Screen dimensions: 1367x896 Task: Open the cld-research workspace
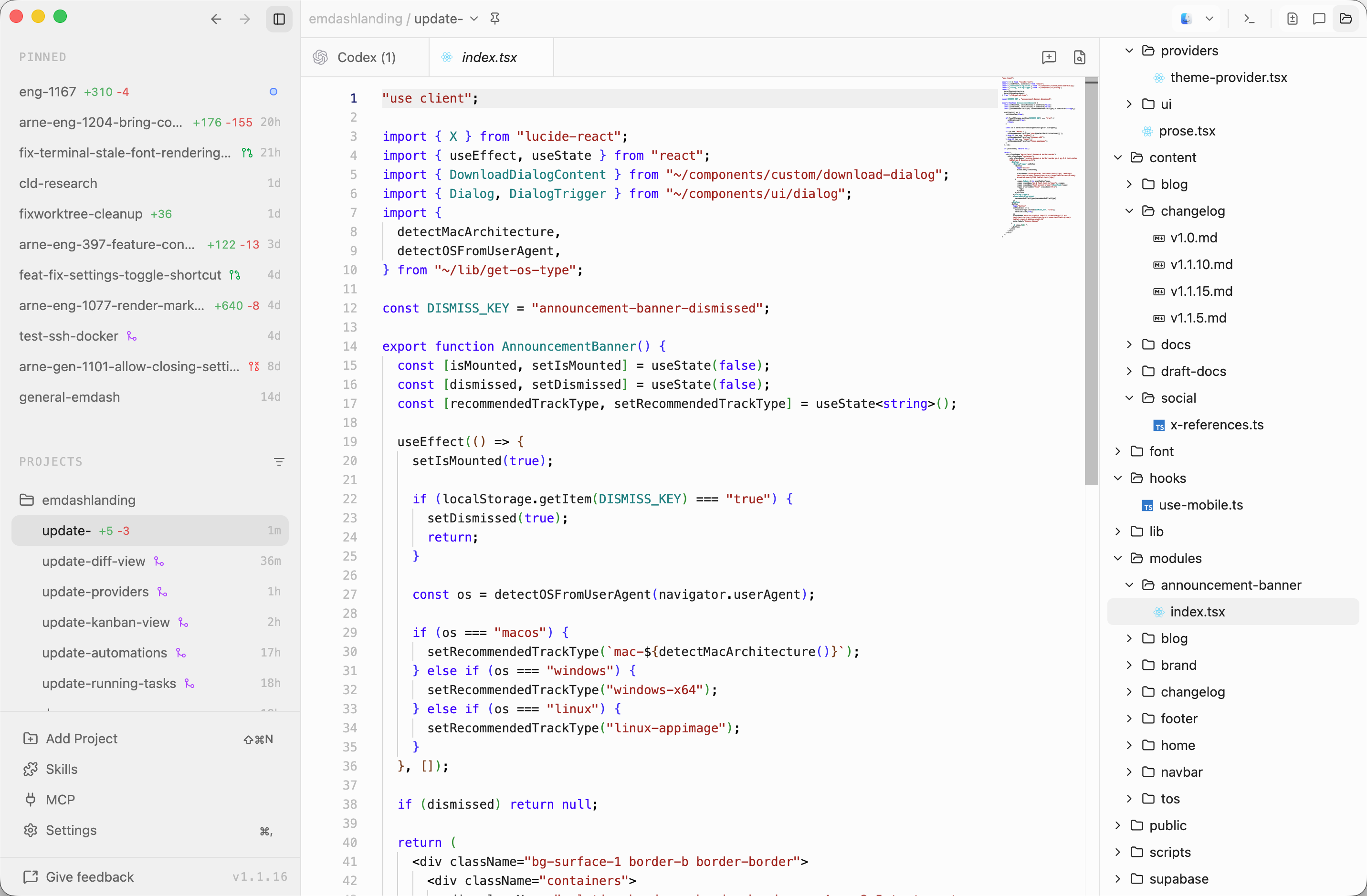(x=150, y=183)
